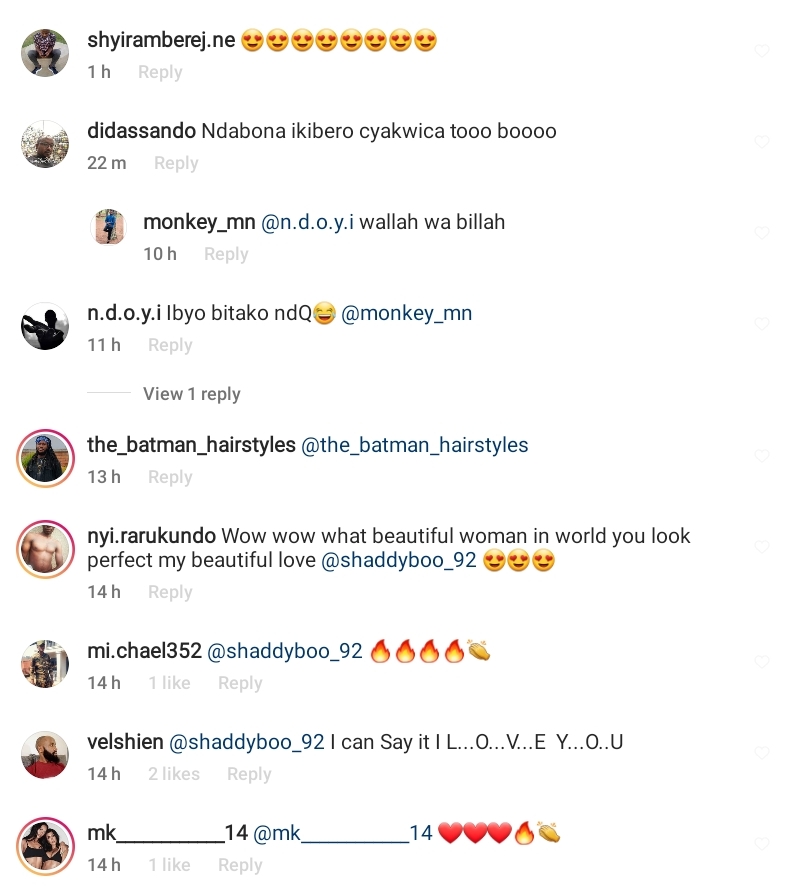Reply to velshien's comment

coord(249,774)
